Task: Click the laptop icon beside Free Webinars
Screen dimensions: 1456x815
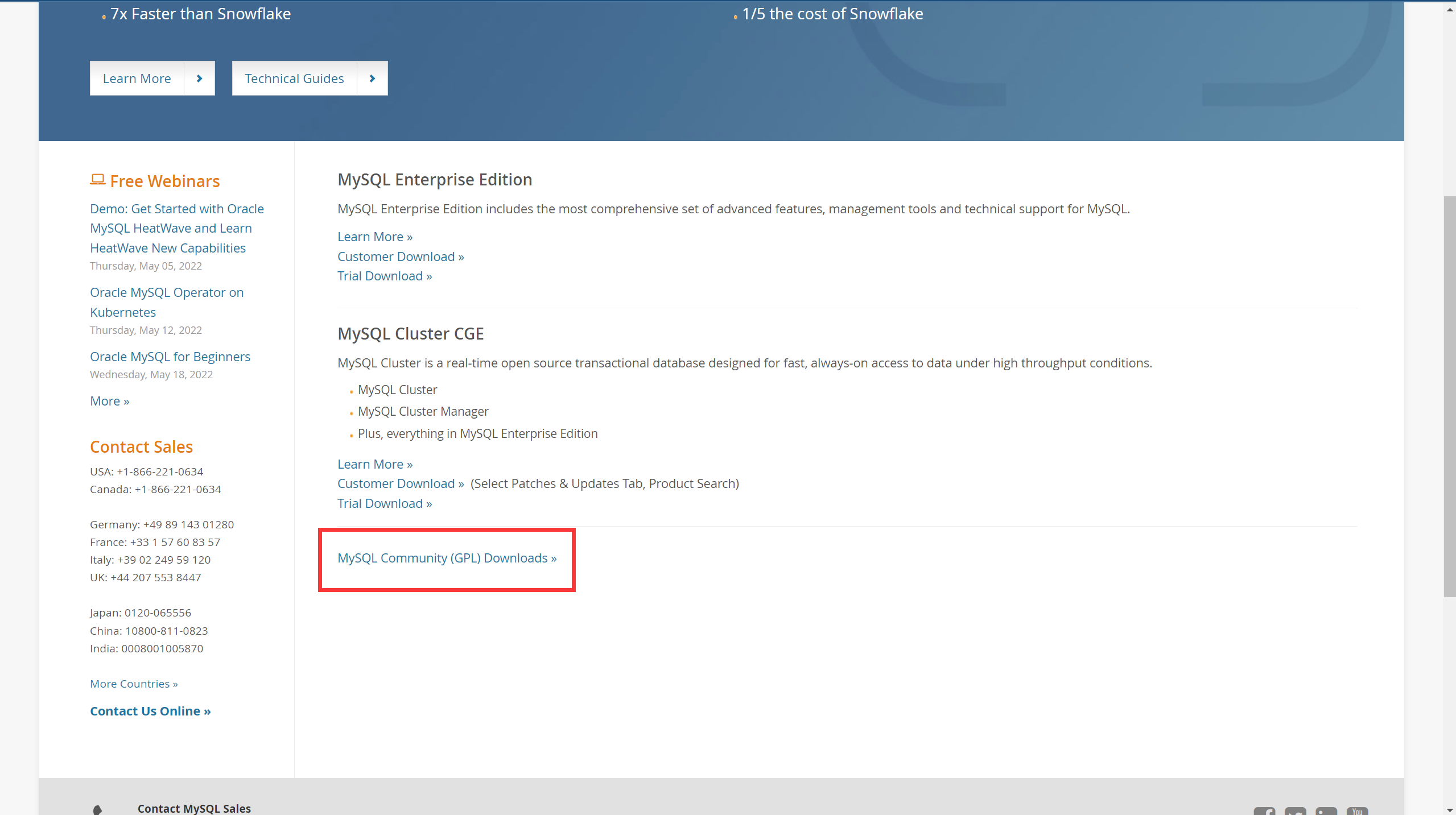Action: 98,180
